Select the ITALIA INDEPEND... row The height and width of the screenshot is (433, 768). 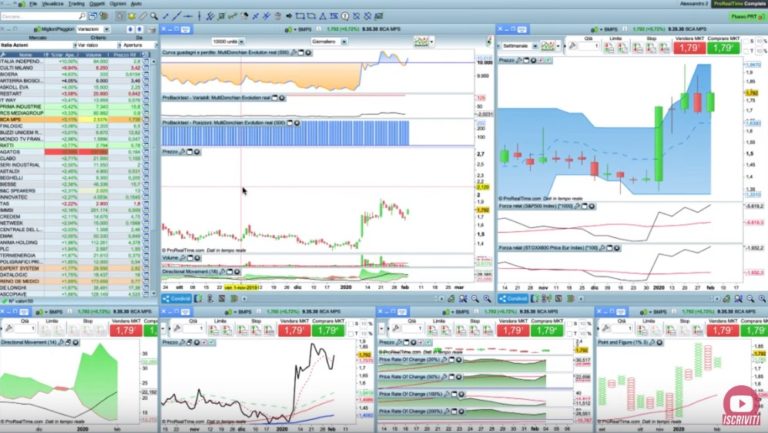72,61
